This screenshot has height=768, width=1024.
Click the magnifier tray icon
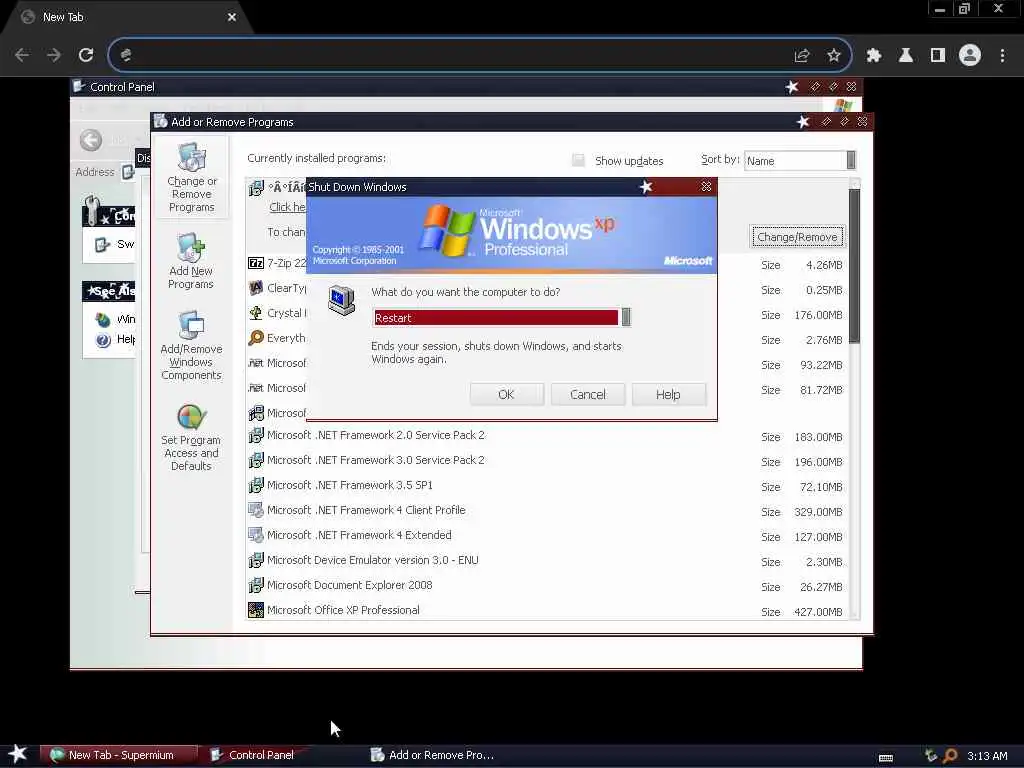950,756
